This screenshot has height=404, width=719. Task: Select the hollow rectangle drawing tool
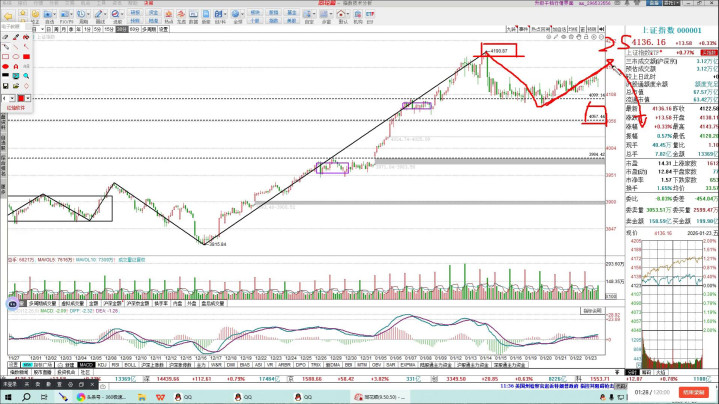click(6, 57)
